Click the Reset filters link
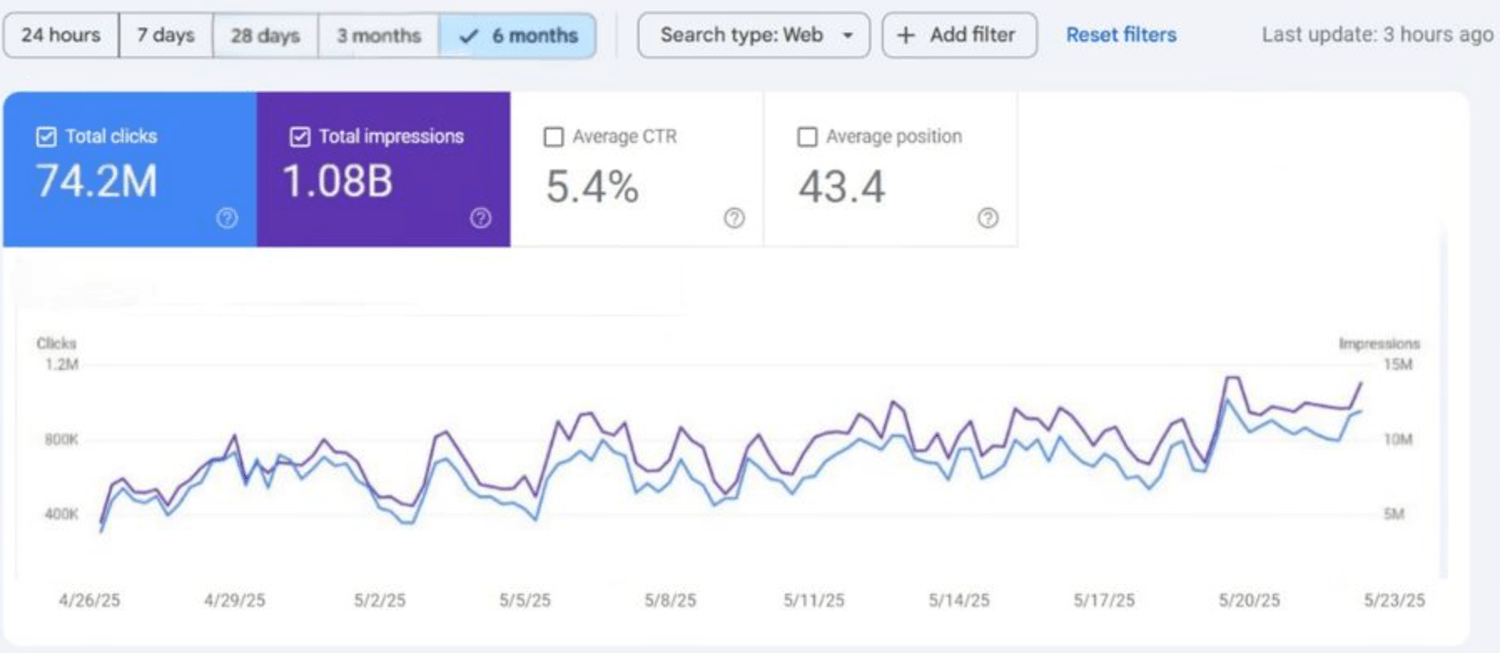 point(1121,36)
